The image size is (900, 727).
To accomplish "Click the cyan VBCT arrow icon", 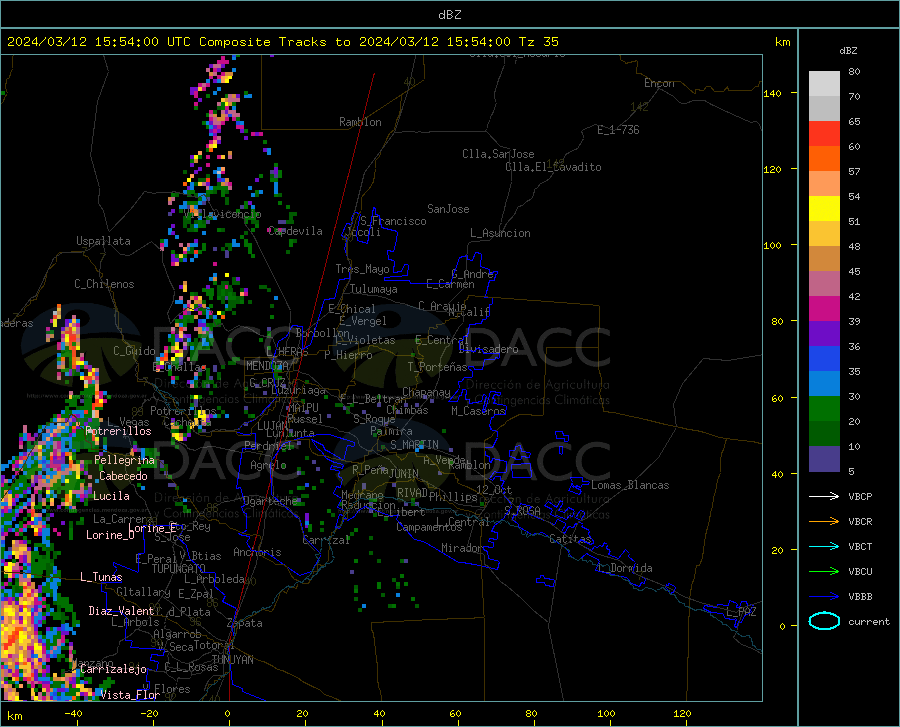I will coord(824,546).
